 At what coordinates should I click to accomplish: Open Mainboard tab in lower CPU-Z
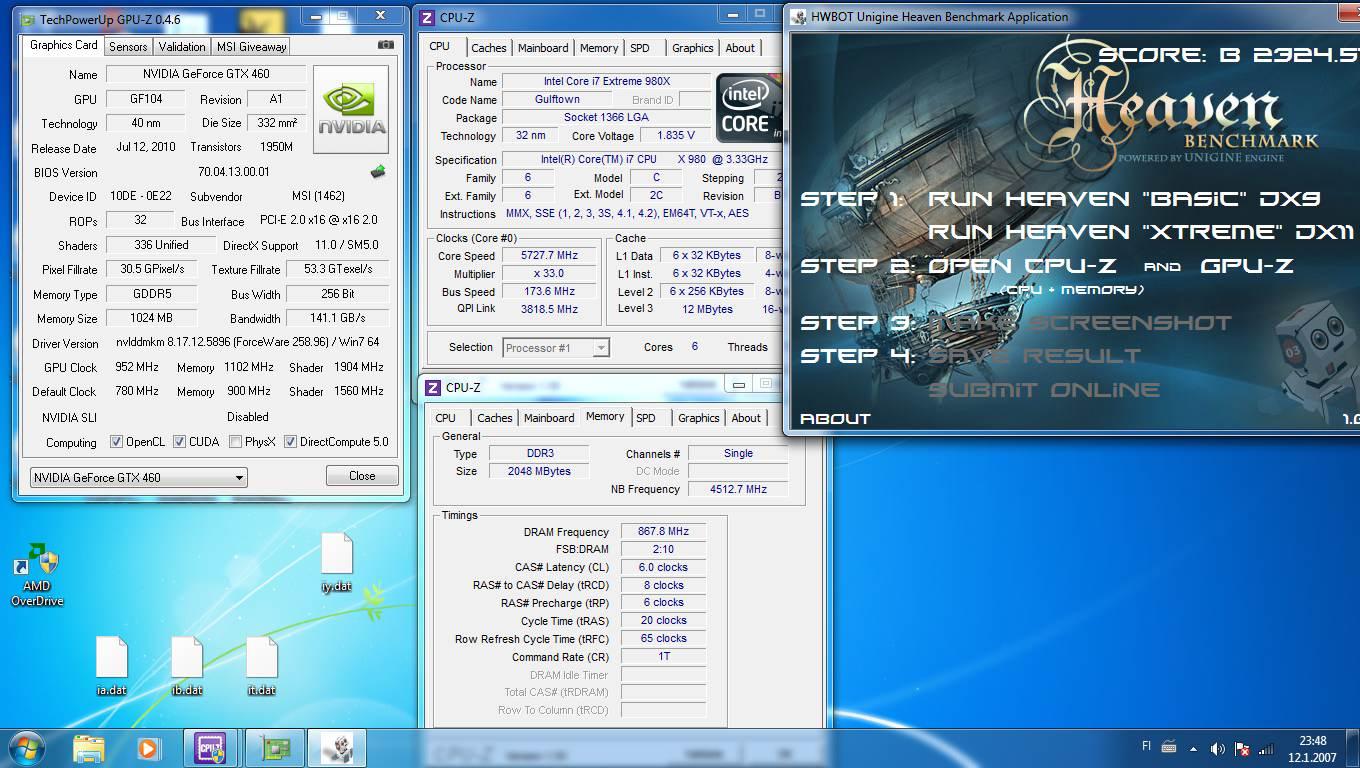(x=549, y=418)
